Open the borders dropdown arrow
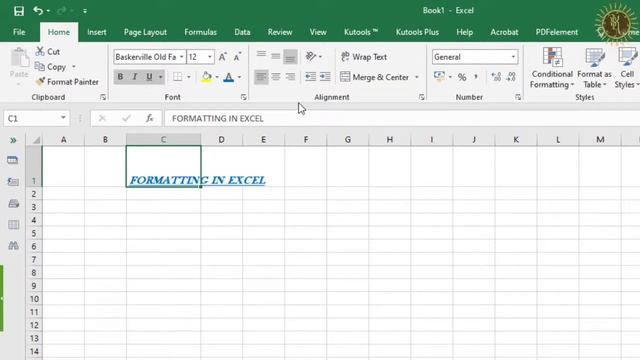 (189, 77)
